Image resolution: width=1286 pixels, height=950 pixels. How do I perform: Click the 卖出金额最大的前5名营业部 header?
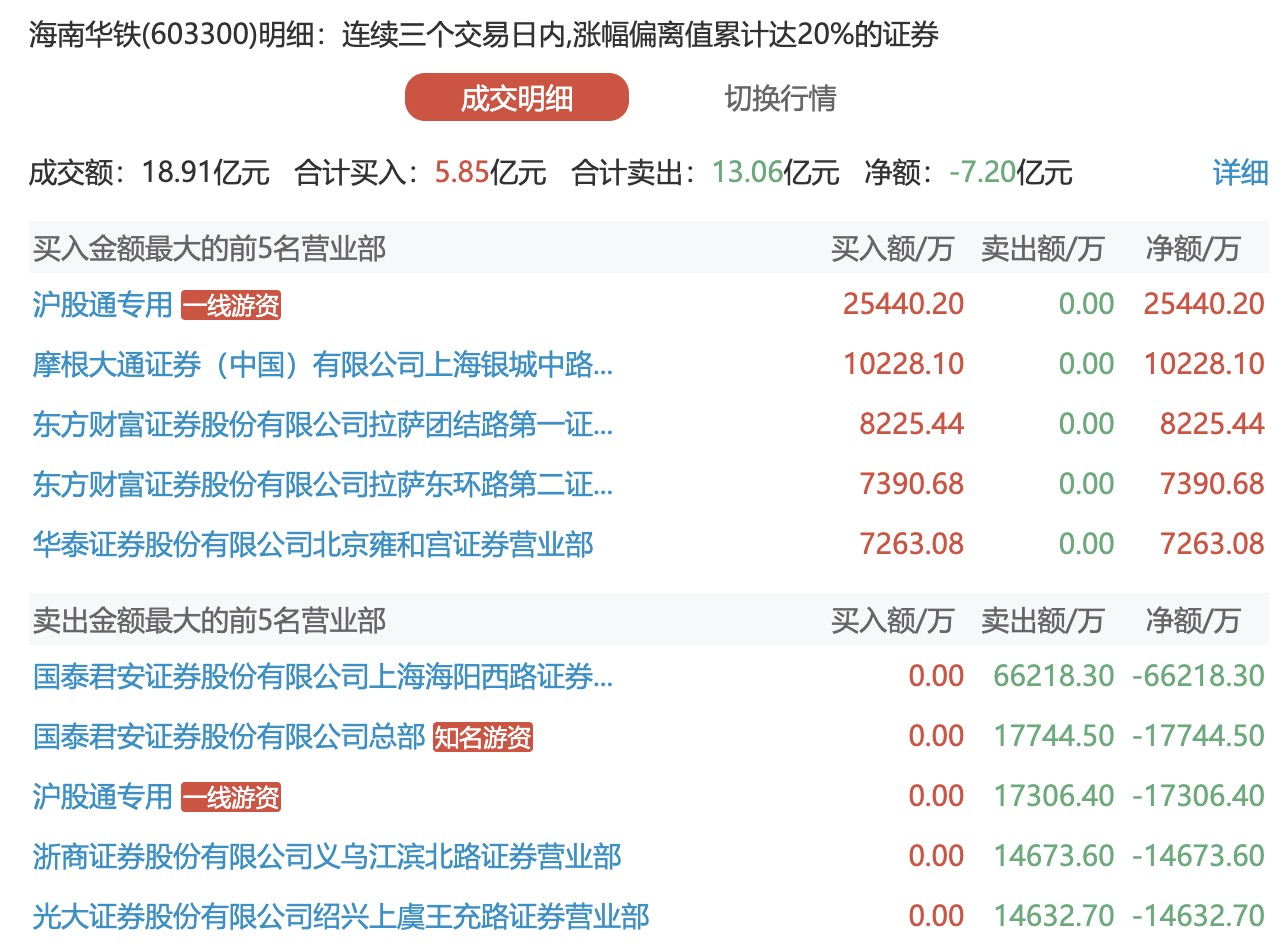click(209, 620)
